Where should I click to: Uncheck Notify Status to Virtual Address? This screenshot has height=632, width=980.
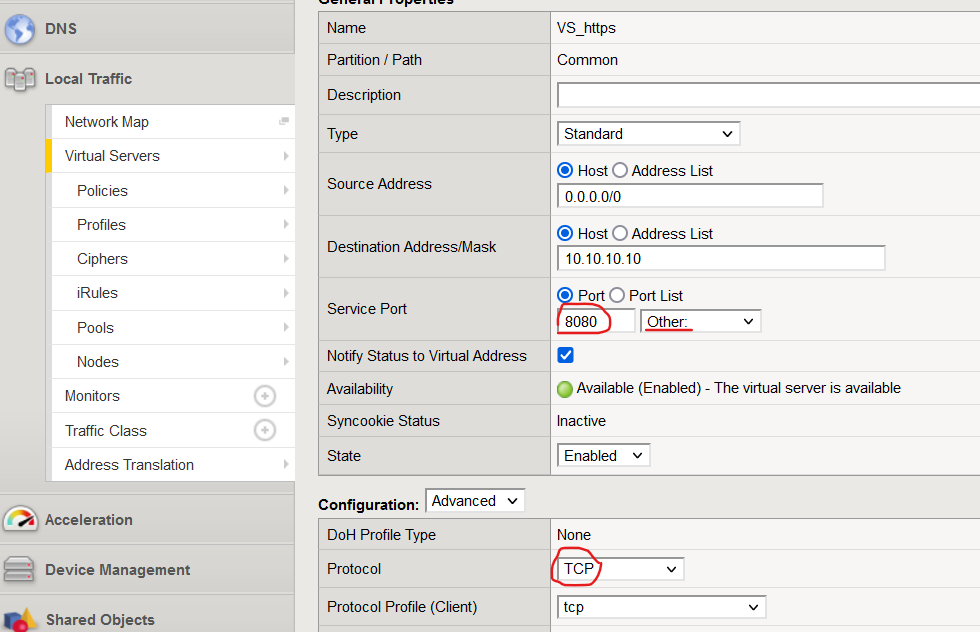coord(566,355)
